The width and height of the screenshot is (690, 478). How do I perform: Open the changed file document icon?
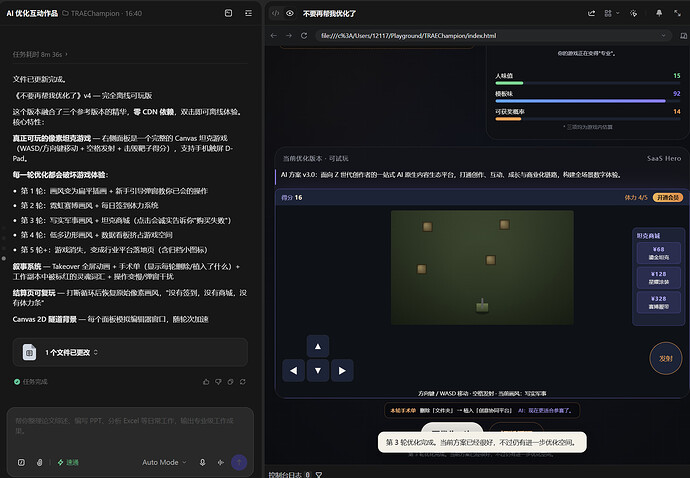(x=29, y=353)
